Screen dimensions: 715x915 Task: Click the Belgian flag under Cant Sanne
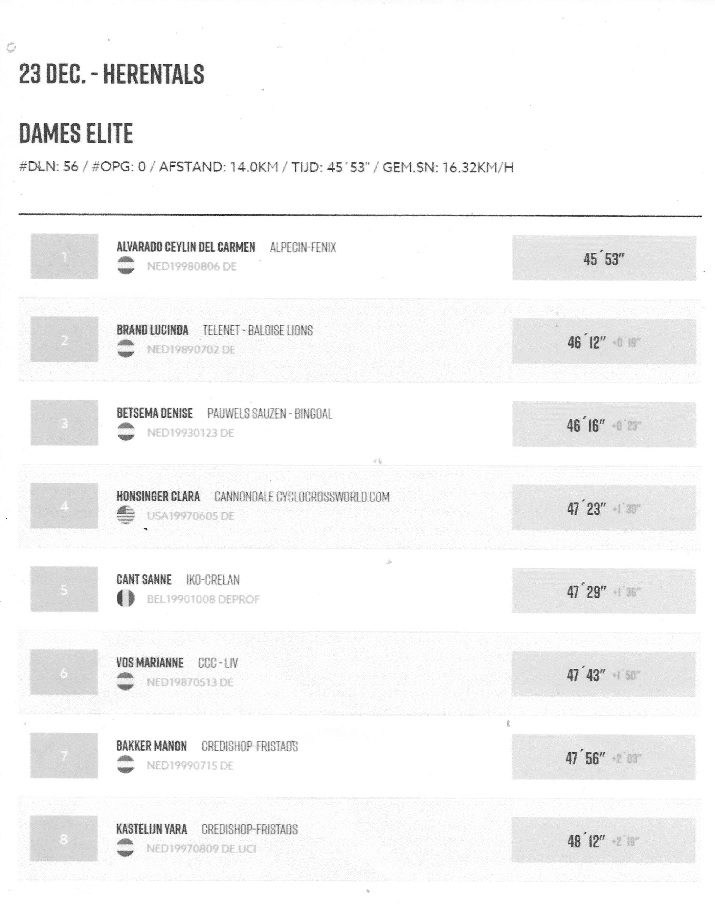(127, 598)
